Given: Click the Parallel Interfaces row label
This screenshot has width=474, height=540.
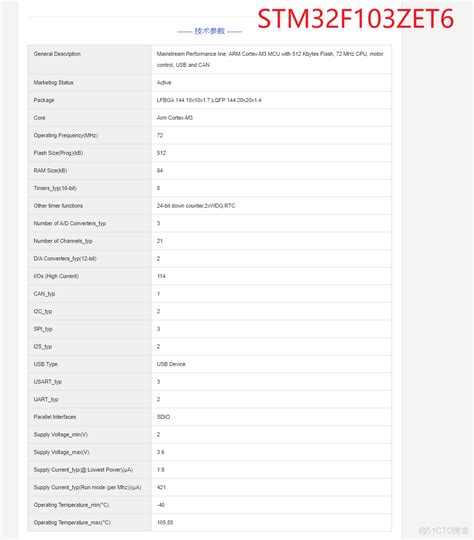Looking at the screenshot, I should (x=55, y=417).
